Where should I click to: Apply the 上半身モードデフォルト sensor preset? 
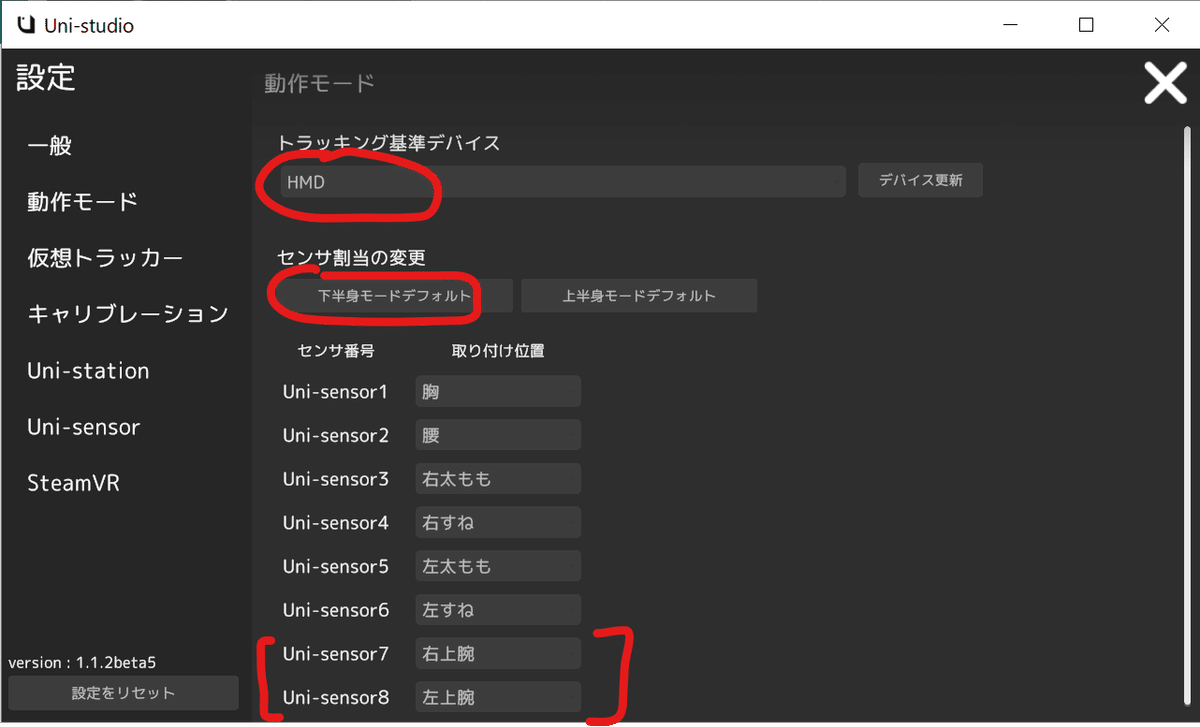[x=639, y=295]
